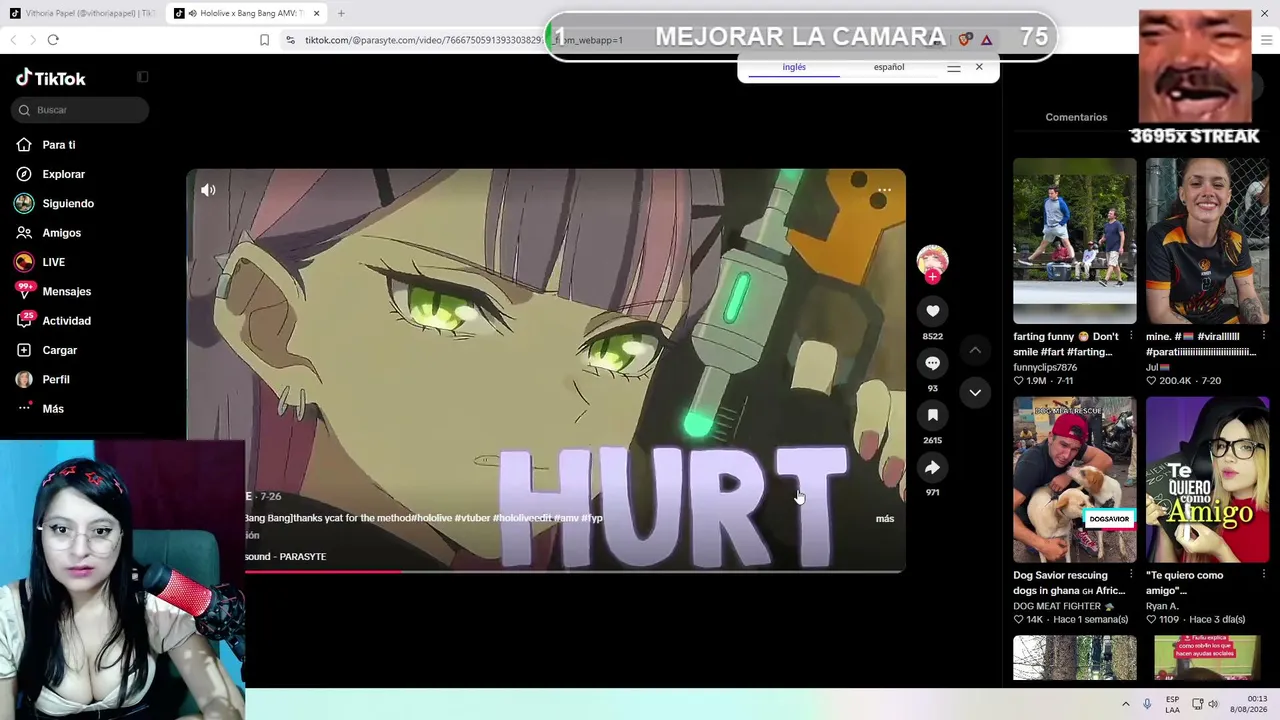
Task: Show hidden system tray icons
Action: click(1125, 704)
